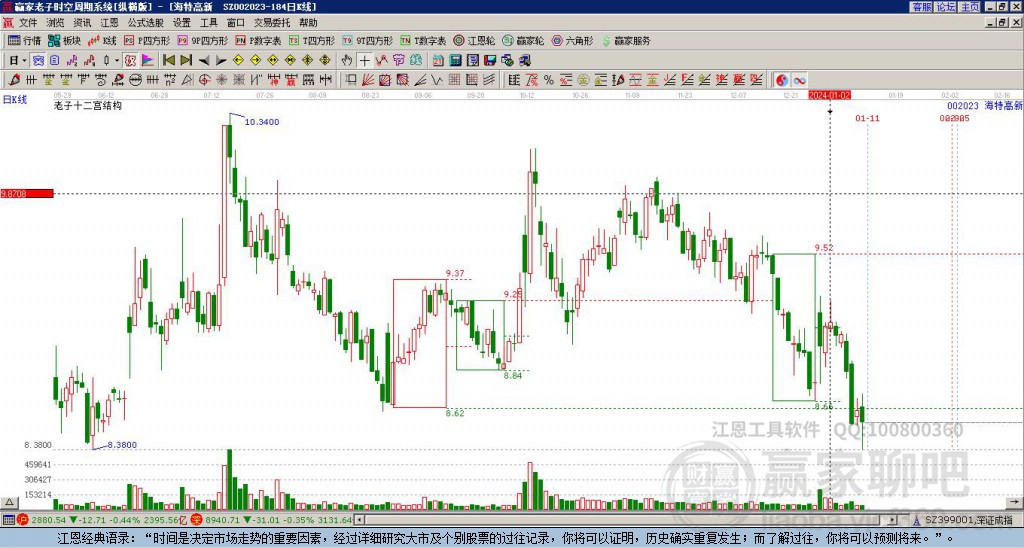The image size is (1024, 548).
Task: Click the red 2024-01-02 date marker
Action: tap(829, 95)
